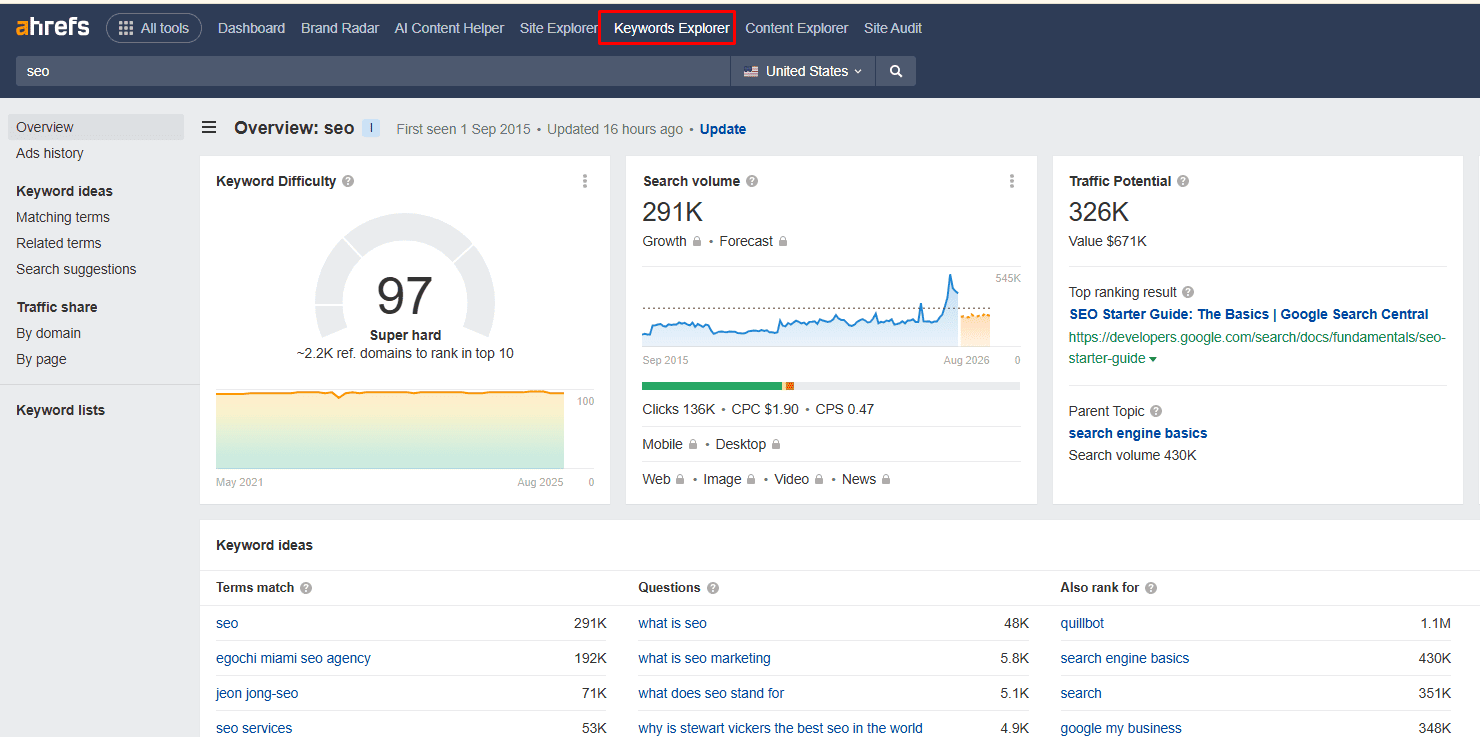The image size is (1480, 737).
Task: Switch to the Site Audit tab
Action: click(x=892, y=28)
